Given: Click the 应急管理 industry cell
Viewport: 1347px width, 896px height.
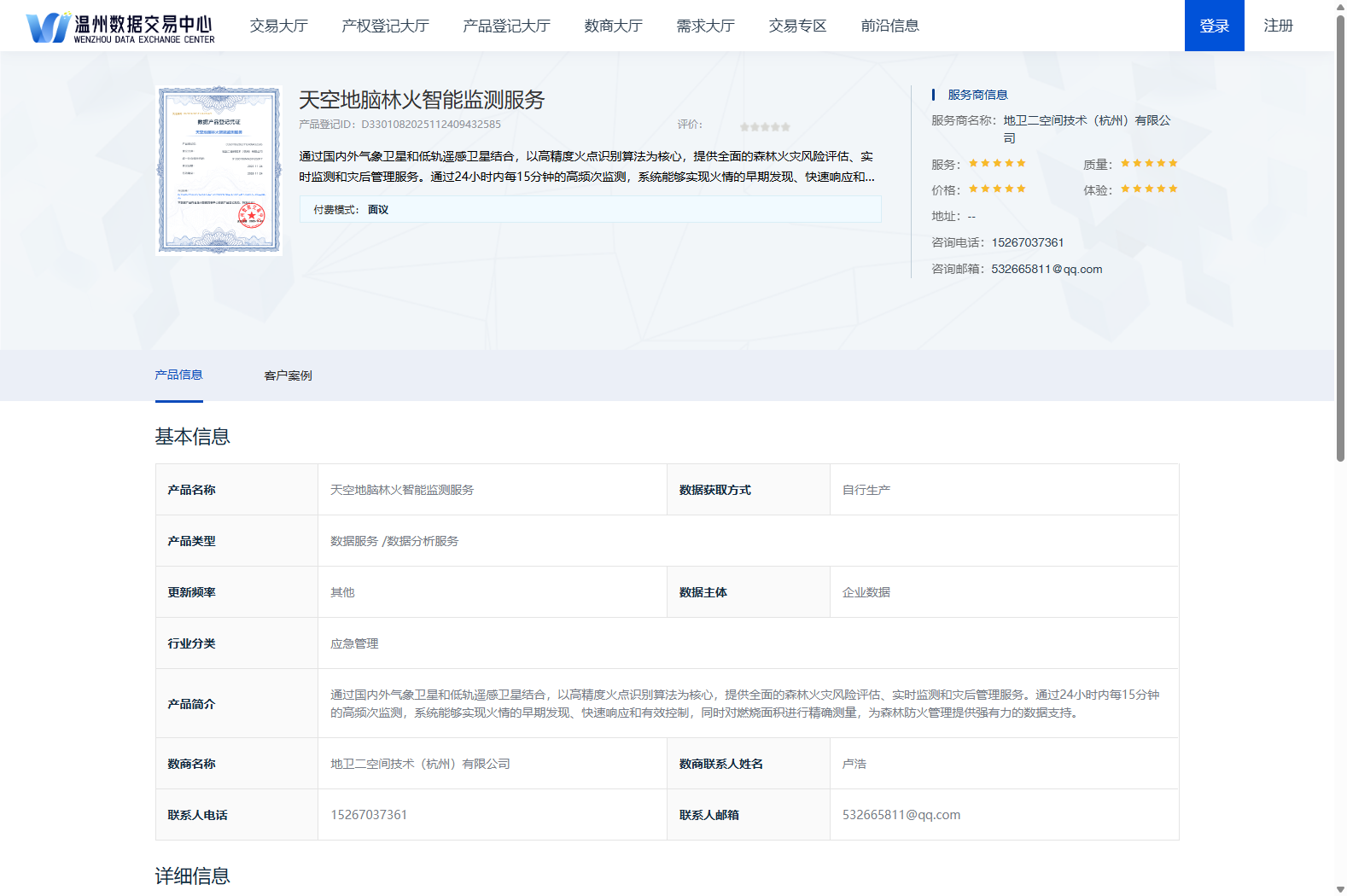Looking at the screenshot, I should coord(748,643).
